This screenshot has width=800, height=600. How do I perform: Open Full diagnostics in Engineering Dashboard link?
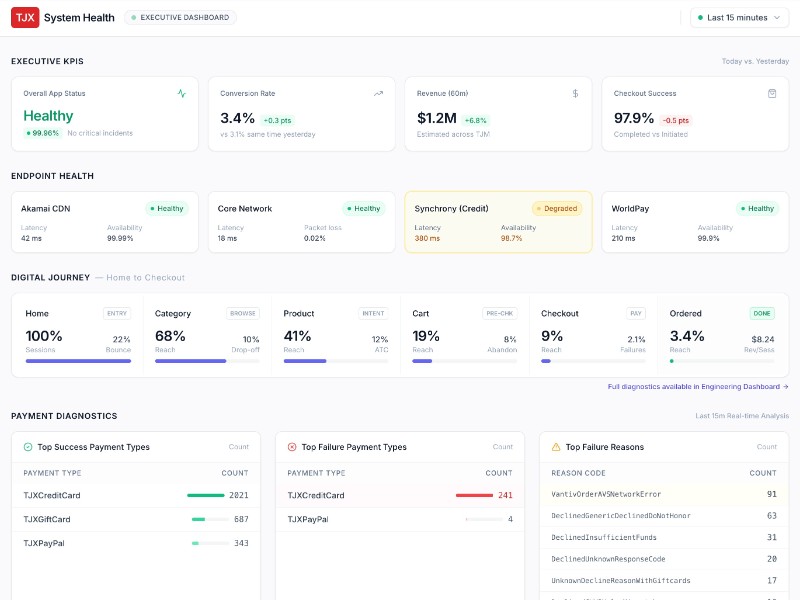click(x=697, y=386)
